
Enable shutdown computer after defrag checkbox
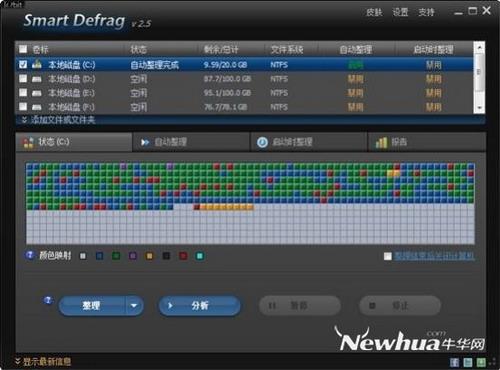387,256
